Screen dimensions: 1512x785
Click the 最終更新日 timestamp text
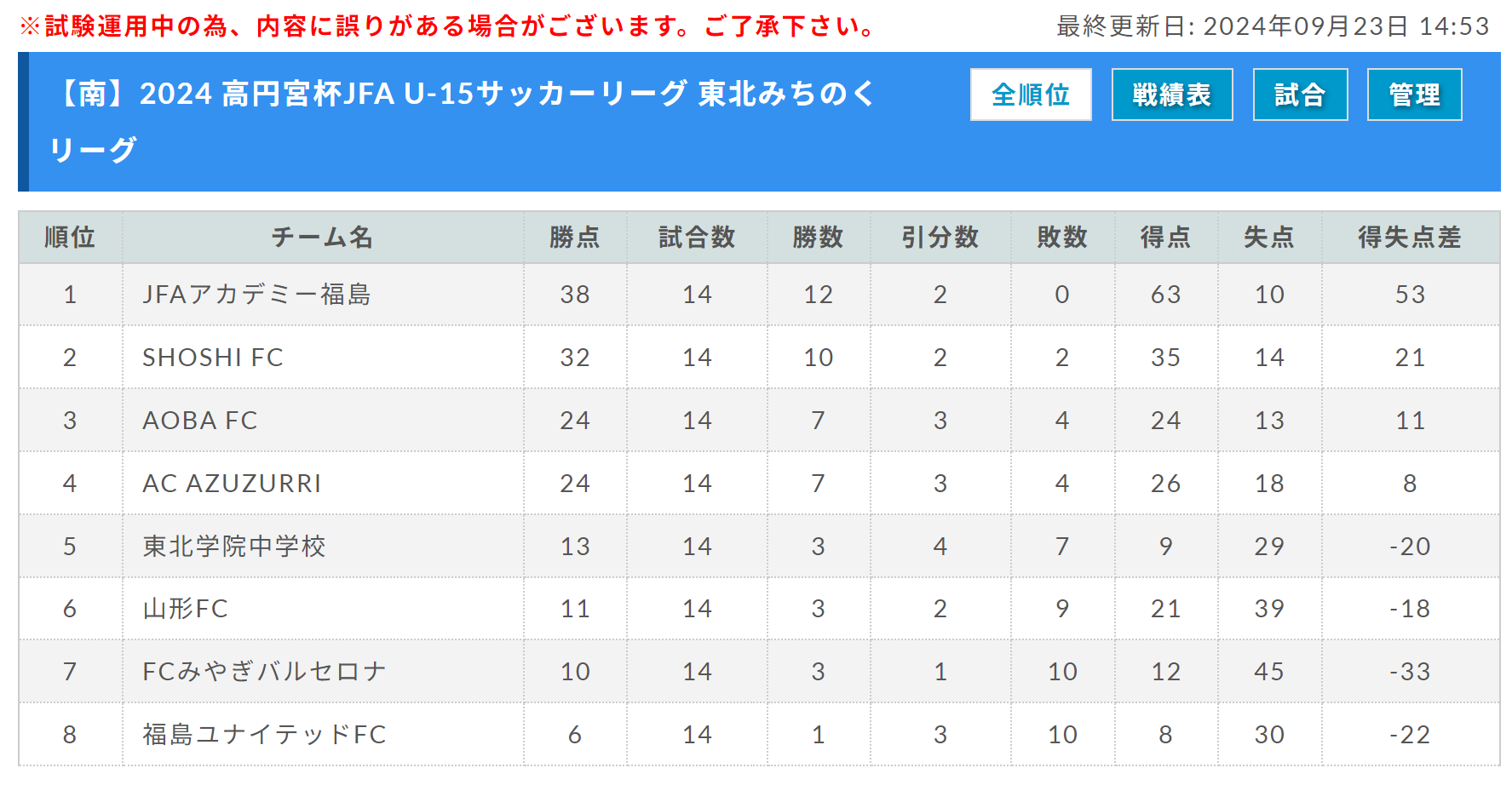click(x=1273, y=26)
